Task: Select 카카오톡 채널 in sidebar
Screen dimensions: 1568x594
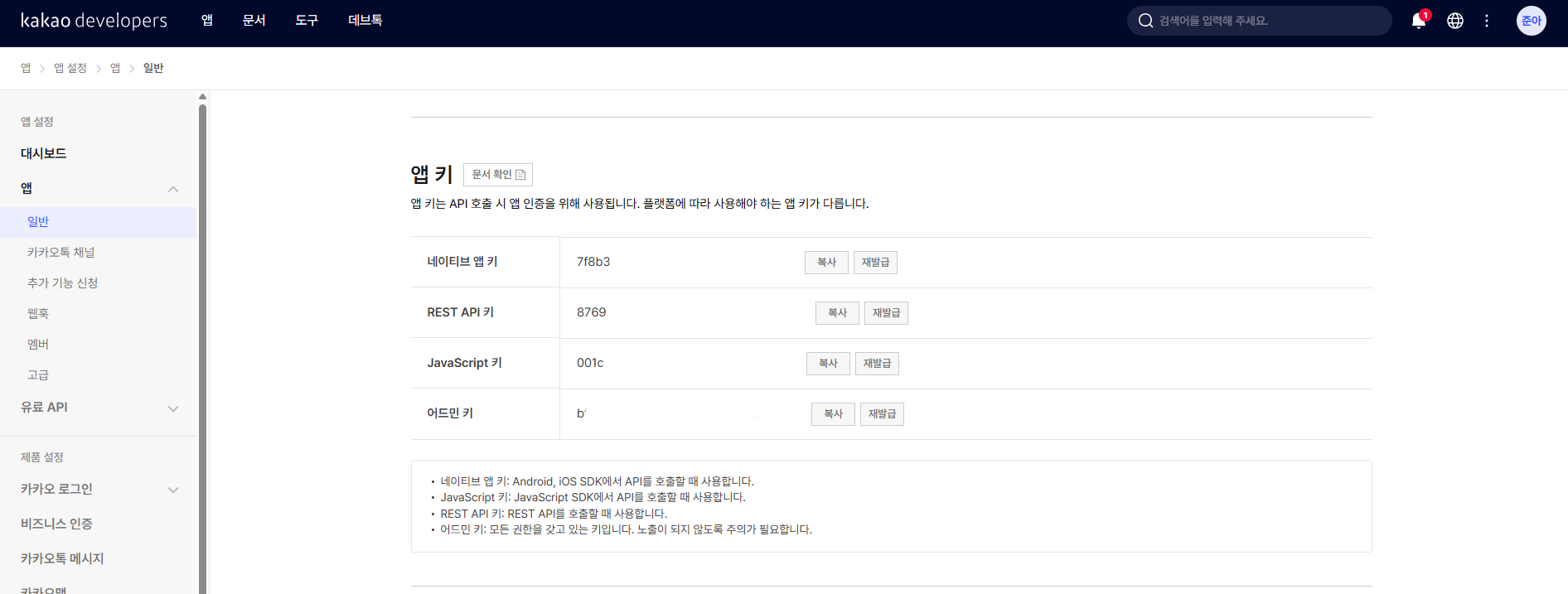Action: click(x=61, y=253)
